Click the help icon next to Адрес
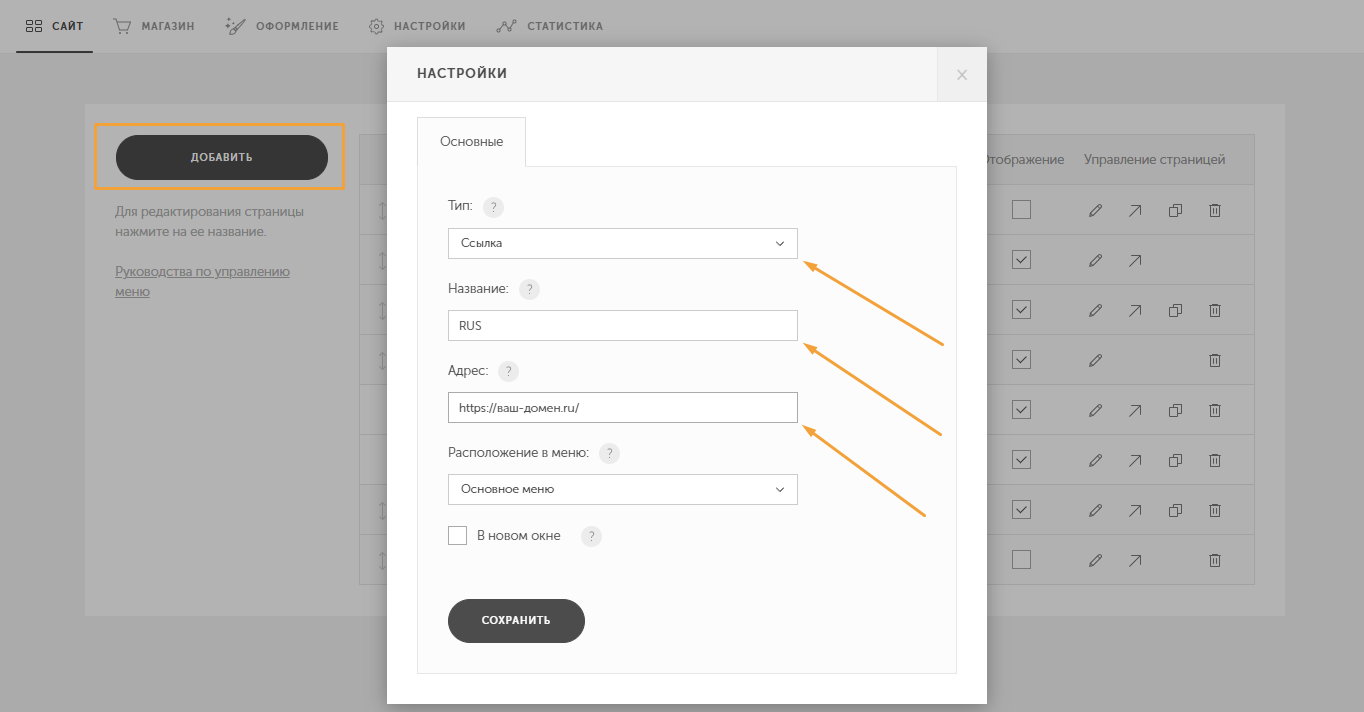The height and width of the screenshot is (712, 1364). 508,371
